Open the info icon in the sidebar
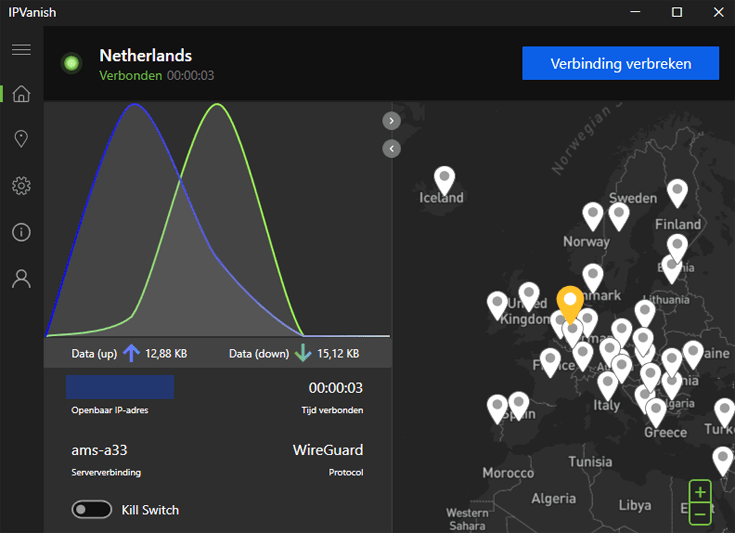This screenshot has height=533, width=735. [21, 232]
